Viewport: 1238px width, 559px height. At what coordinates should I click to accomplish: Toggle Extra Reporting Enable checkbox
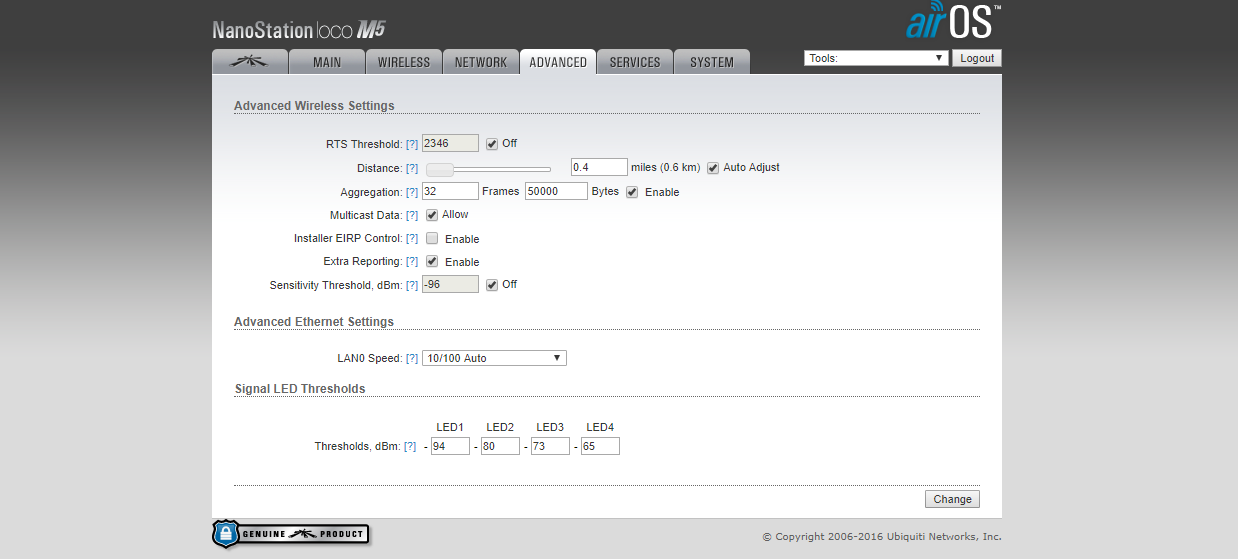point(432,261)
